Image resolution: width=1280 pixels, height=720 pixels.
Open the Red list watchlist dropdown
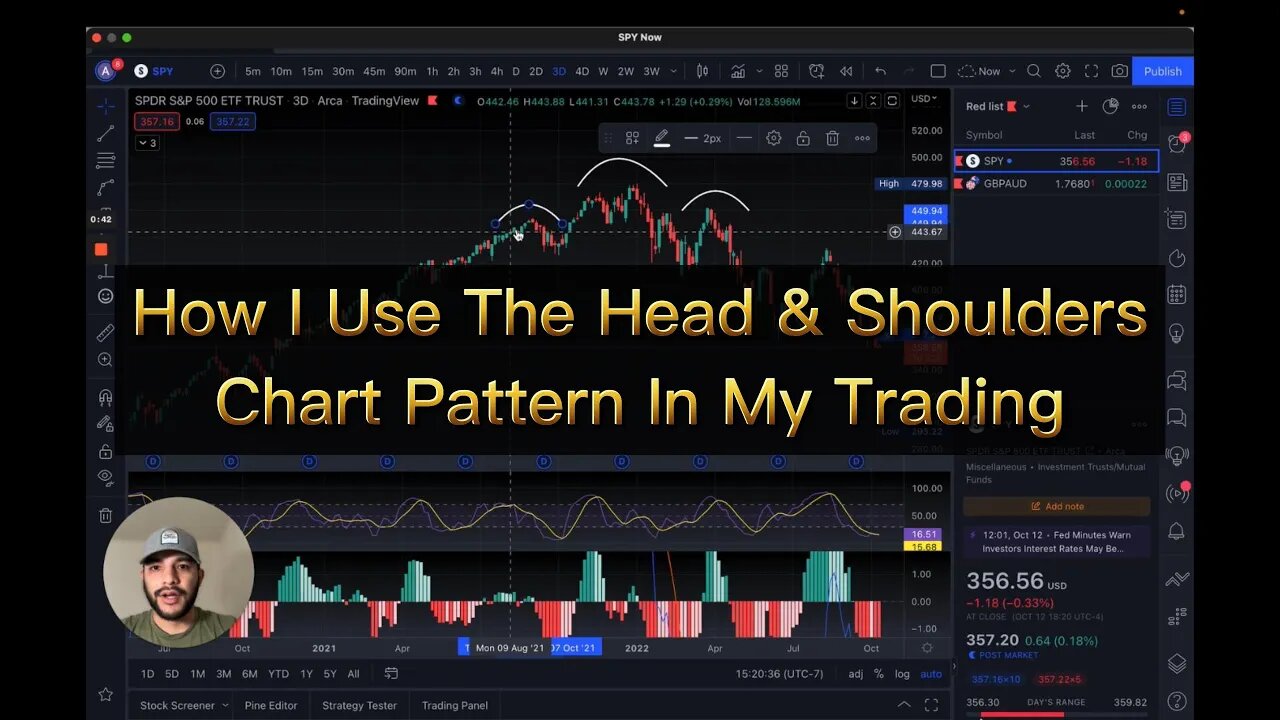[x=997, y=106]
